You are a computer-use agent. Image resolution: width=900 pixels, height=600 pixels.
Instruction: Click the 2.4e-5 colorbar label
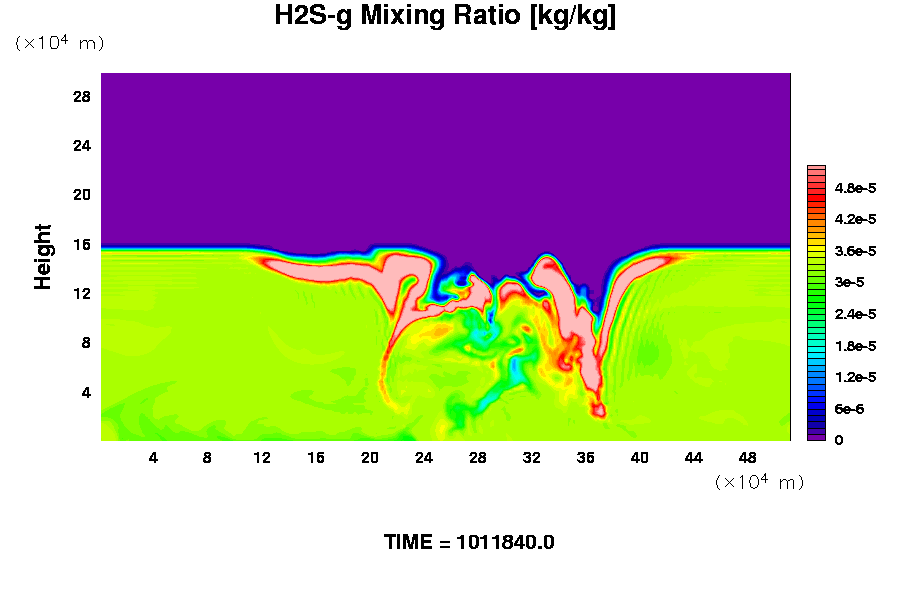click(x=854, y=314)
